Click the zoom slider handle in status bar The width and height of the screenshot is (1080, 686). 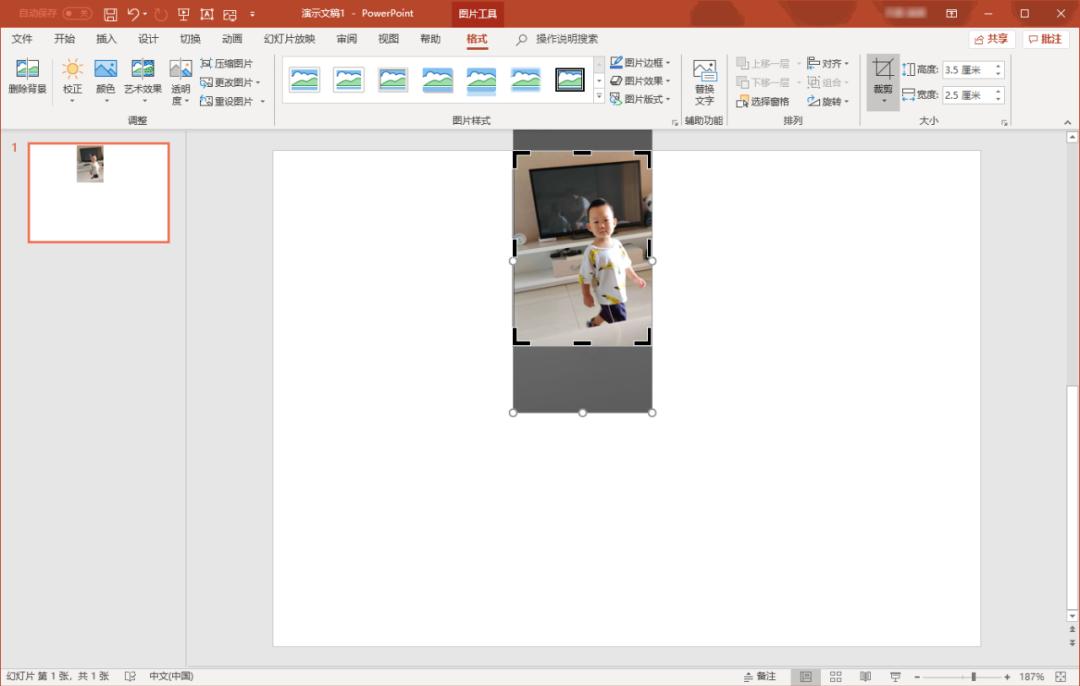coord(973,677)
